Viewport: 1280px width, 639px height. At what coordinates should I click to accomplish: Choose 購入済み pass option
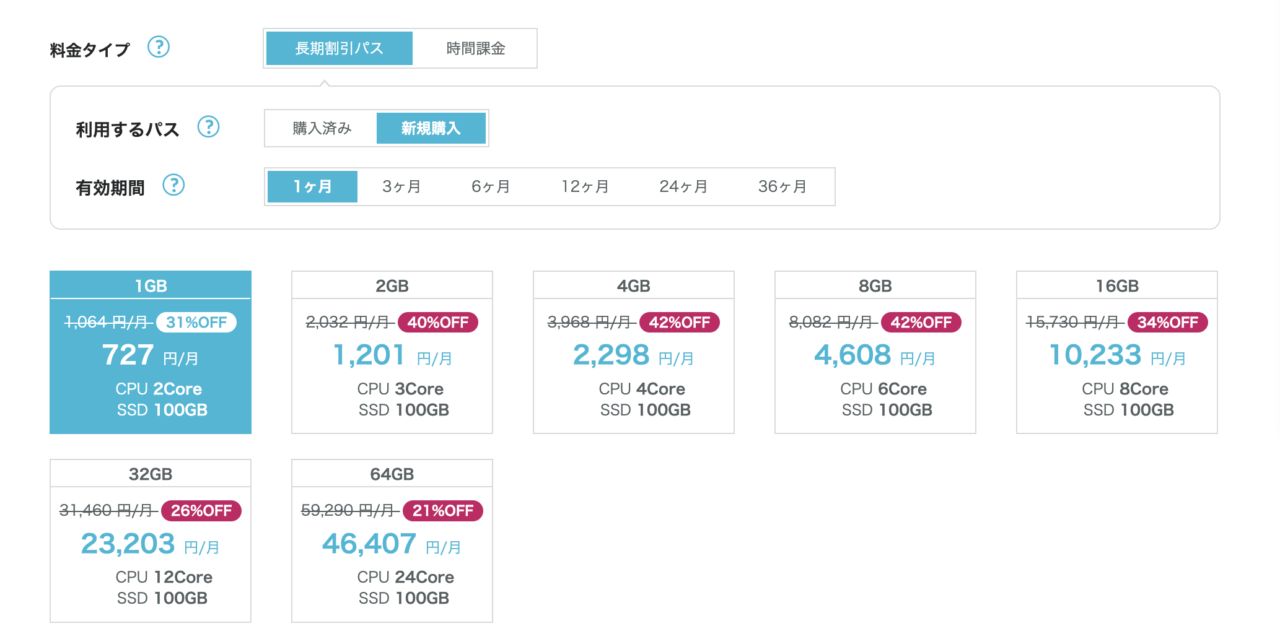click(x=318, y=128)
